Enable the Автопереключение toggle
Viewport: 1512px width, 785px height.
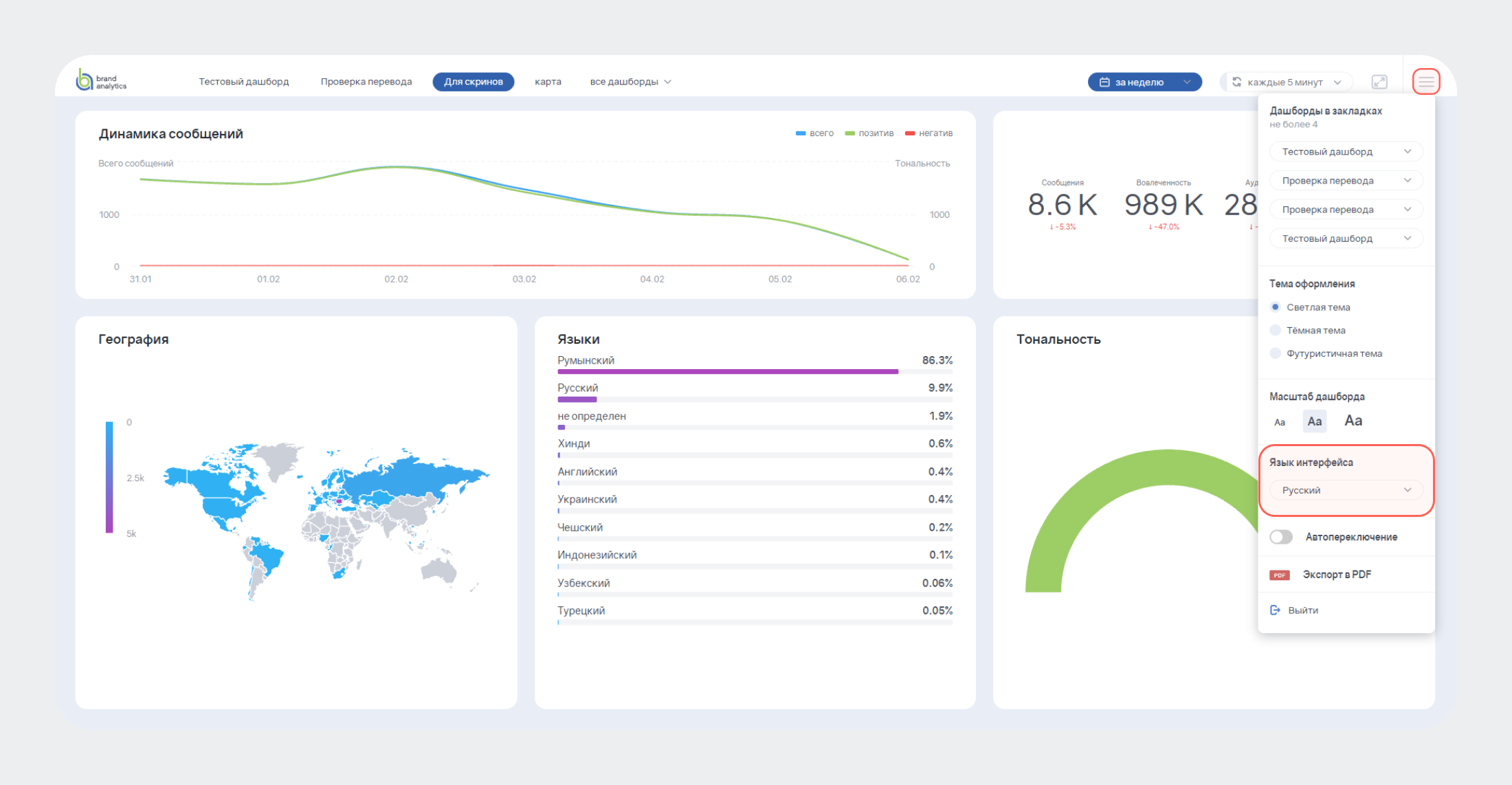tap(1281, 537)
